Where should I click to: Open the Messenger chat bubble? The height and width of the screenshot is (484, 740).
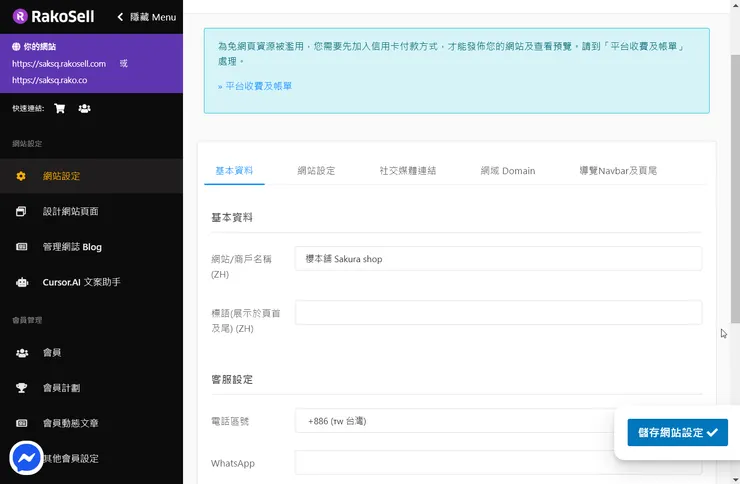point(26,457)
